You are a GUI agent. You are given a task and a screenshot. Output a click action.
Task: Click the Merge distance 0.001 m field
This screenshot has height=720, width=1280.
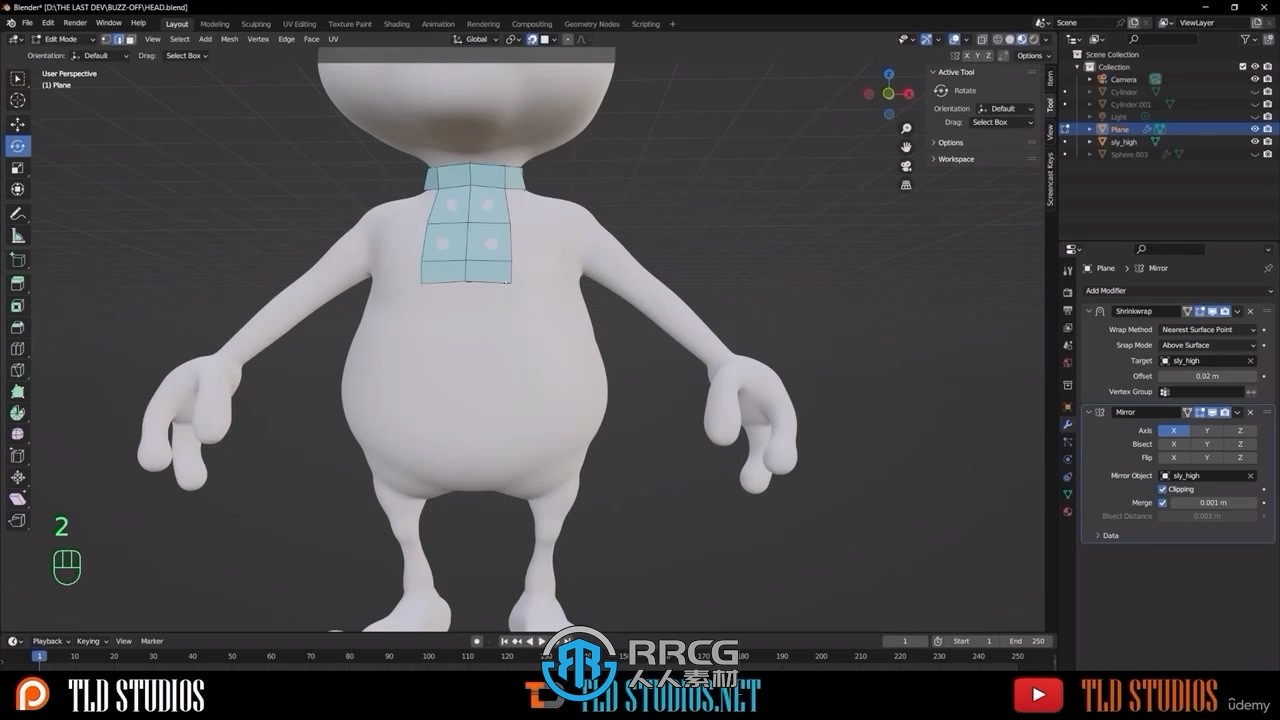click(x=1213, y=503)
